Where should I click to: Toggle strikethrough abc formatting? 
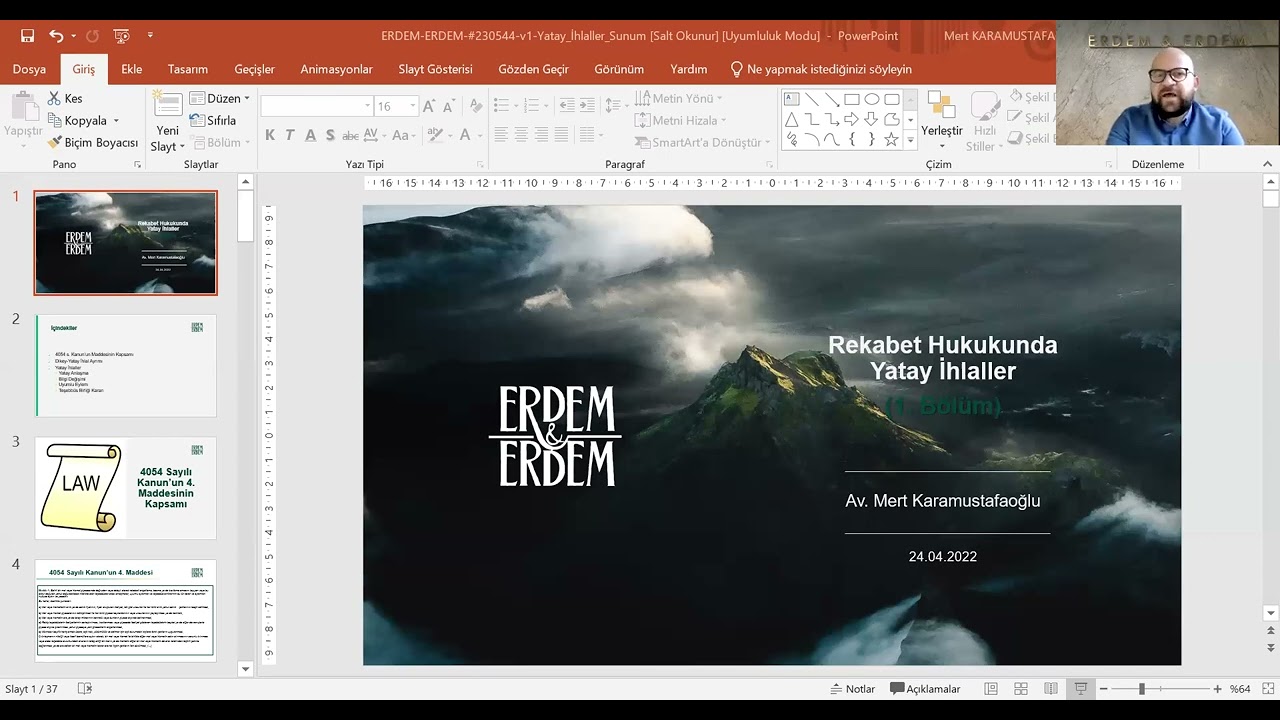pyautogui.click(x=350, y=135)
